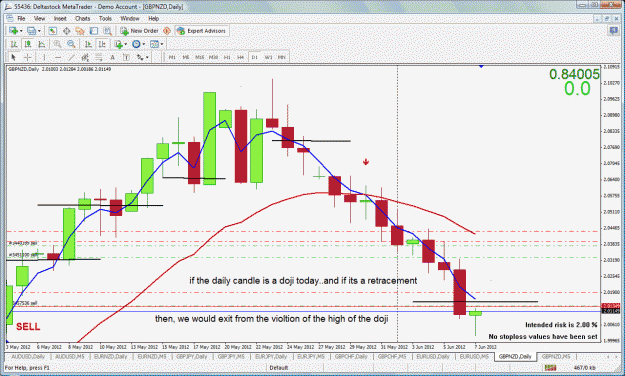Select the vertical line tool

coord(44,57)
